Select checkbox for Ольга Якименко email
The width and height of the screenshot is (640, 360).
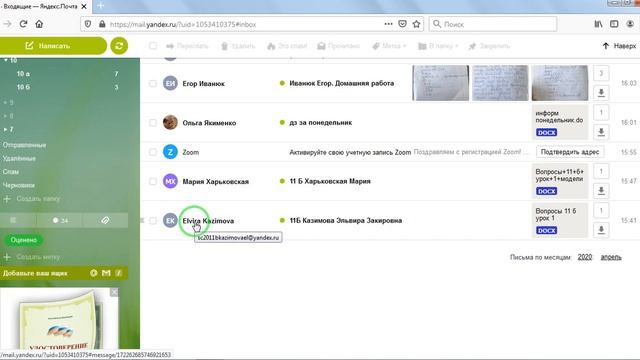click(153, 122)
